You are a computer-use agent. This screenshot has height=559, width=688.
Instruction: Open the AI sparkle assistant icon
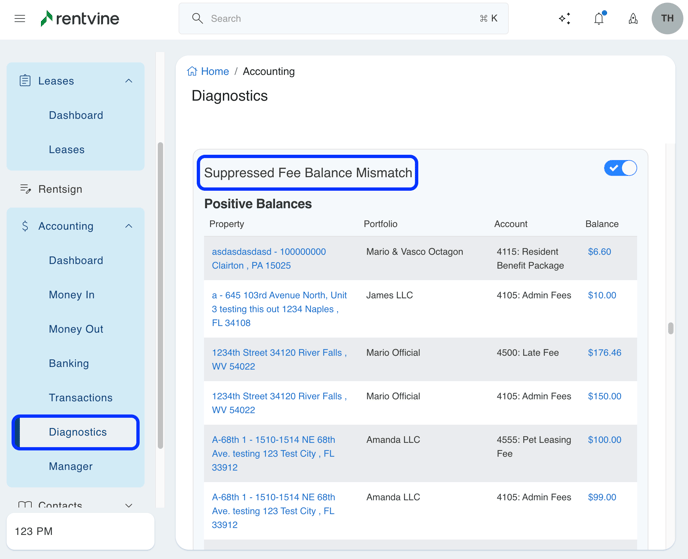click(x=565, y=19)
